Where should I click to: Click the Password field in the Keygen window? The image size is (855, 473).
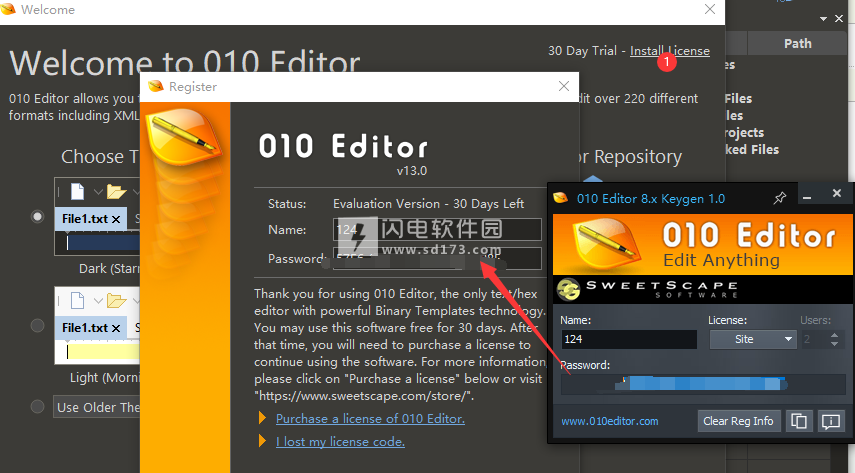click(703, 384)
